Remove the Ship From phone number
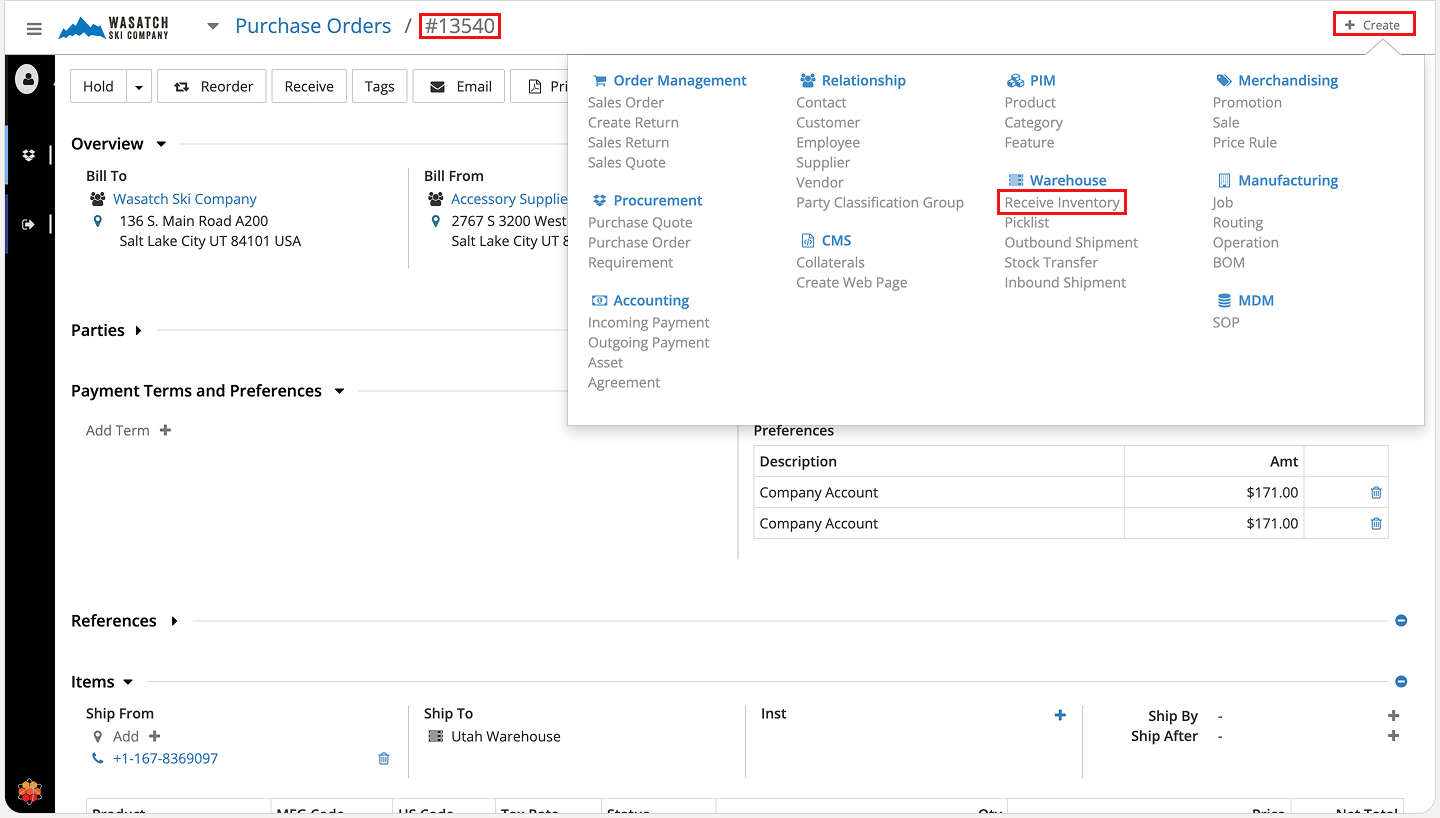1440x818 pixels. click(383, 759)
